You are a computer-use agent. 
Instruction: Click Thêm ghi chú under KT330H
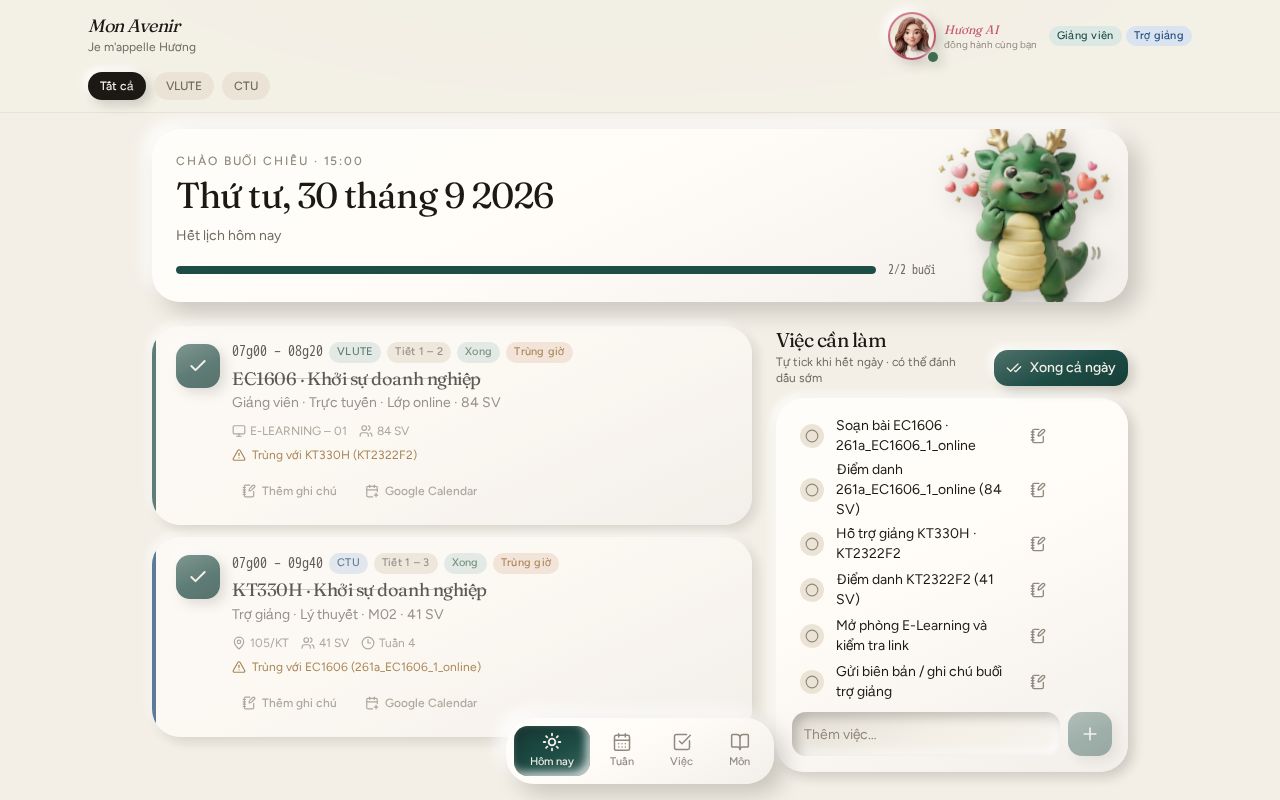pyautogui.click(x=290, y=703)
